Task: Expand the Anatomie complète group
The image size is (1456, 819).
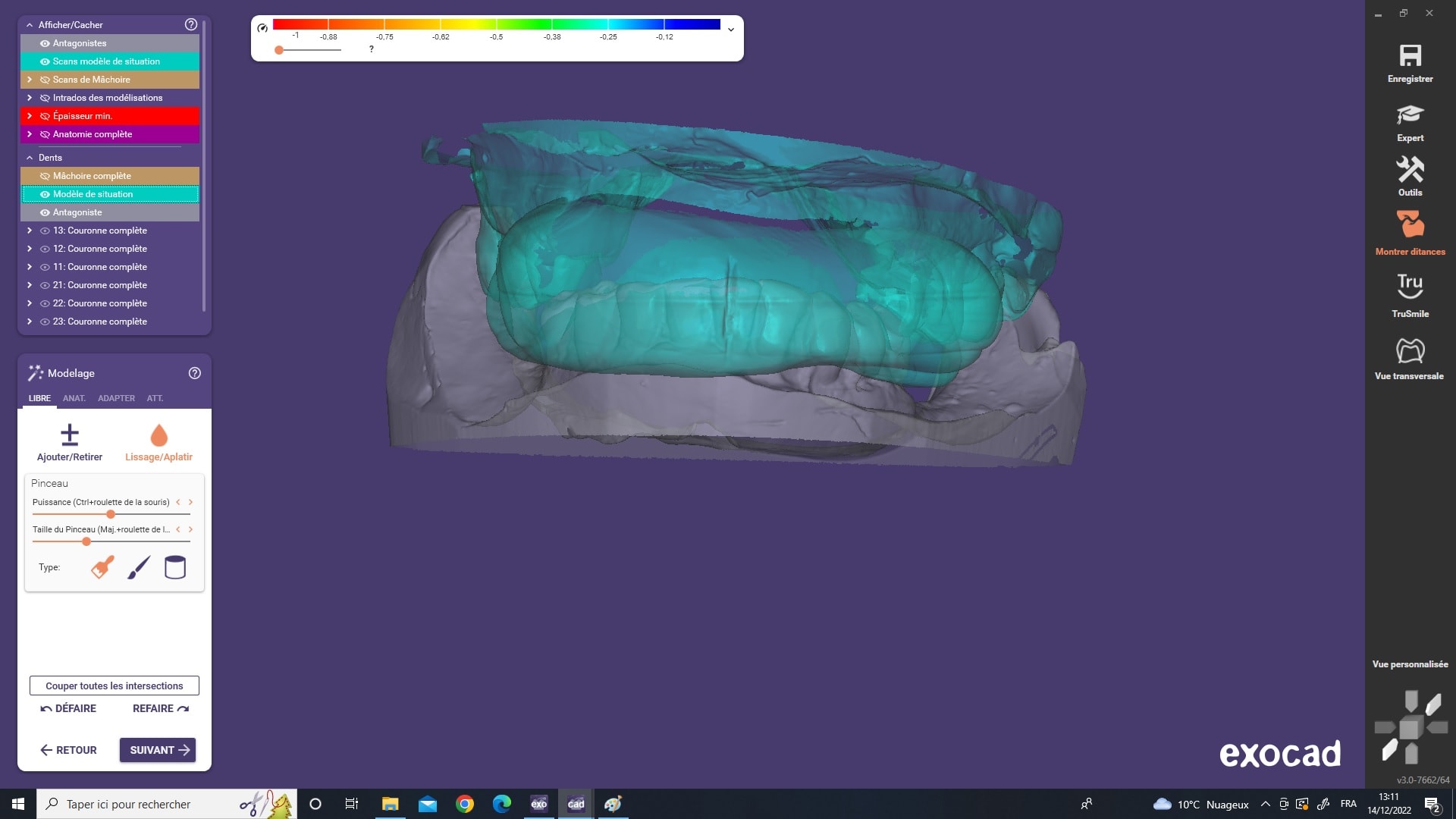Action: (x=30, y=134)
